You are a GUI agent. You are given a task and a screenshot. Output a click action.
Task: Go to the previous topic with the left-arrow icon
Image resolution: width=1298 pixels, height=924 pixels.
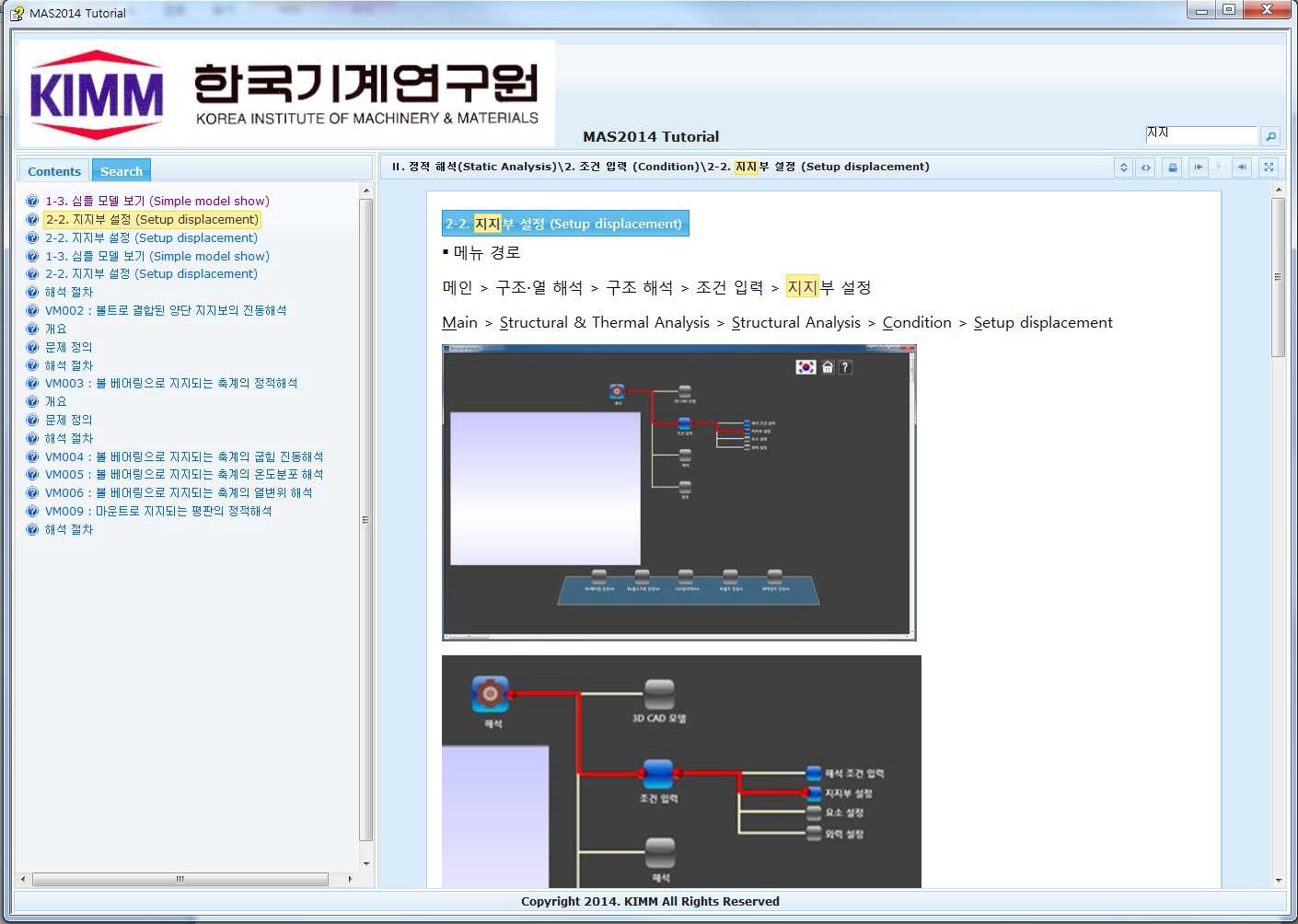click(1198, 167)
